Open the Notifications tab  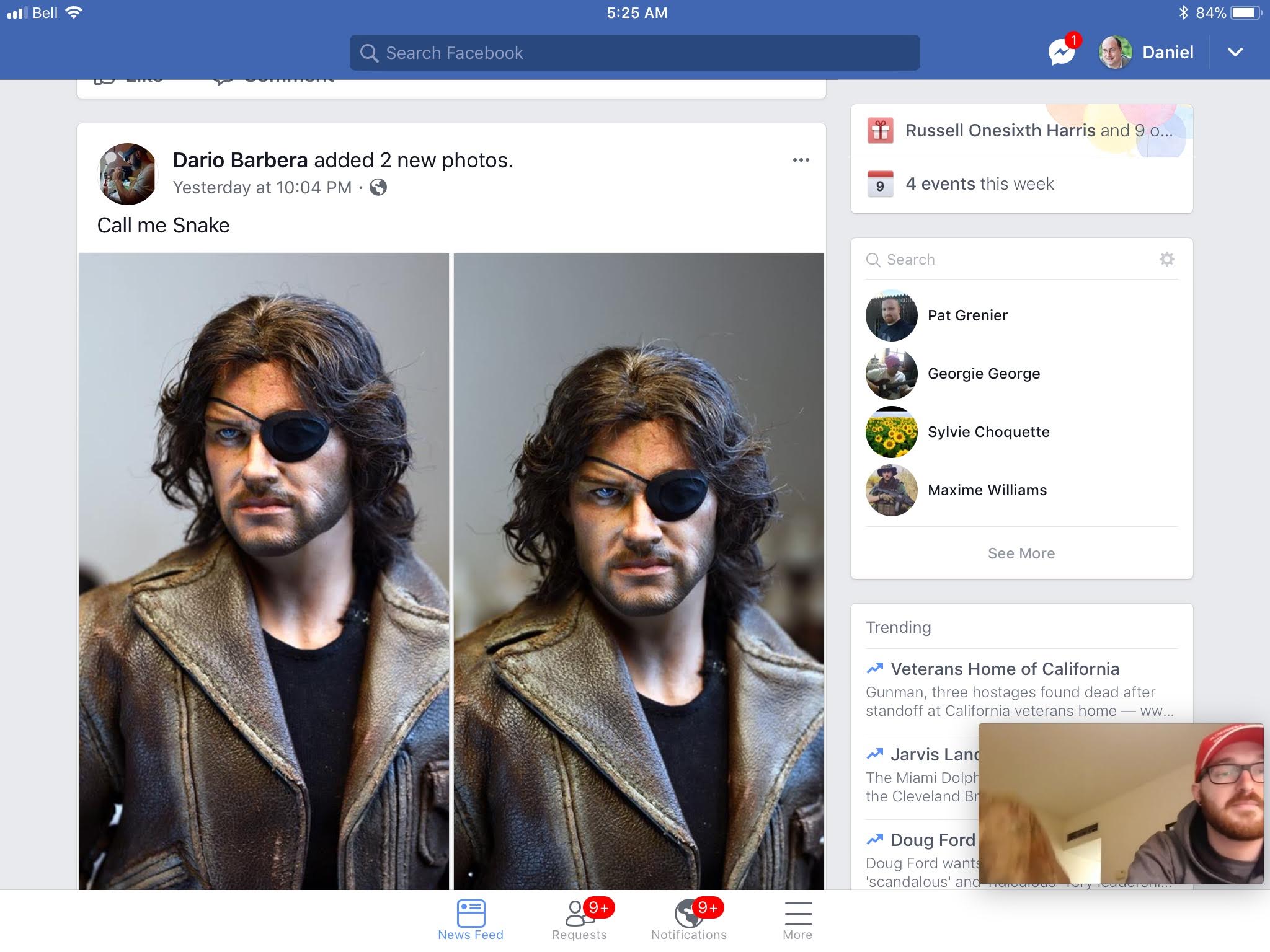tap(689, 920)
